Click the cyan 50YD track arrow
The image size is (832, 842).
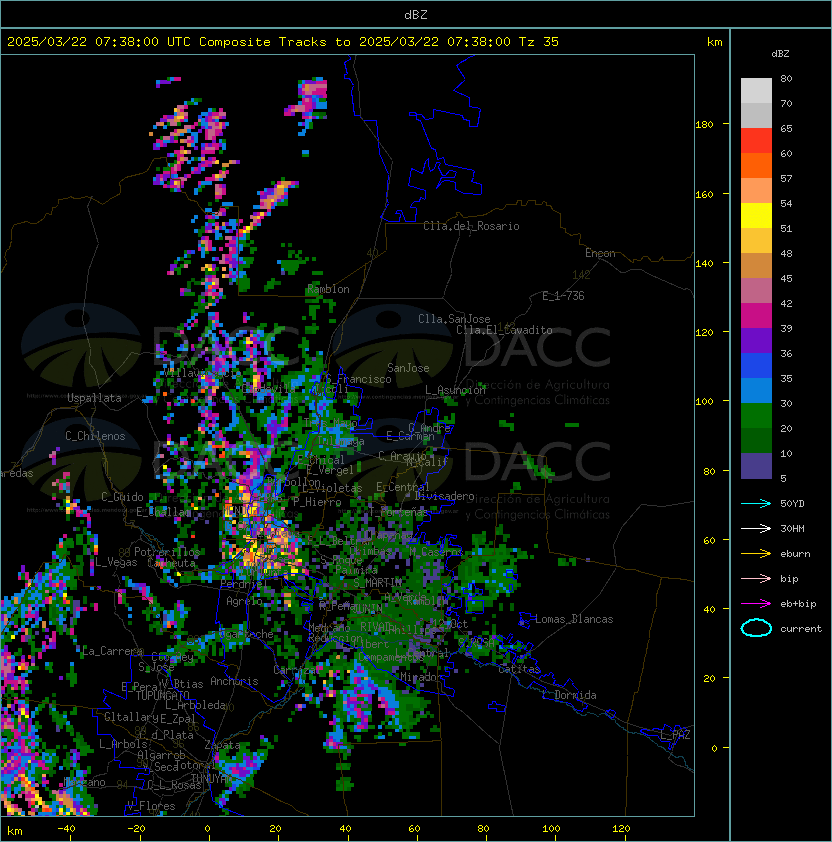(756, 503)
